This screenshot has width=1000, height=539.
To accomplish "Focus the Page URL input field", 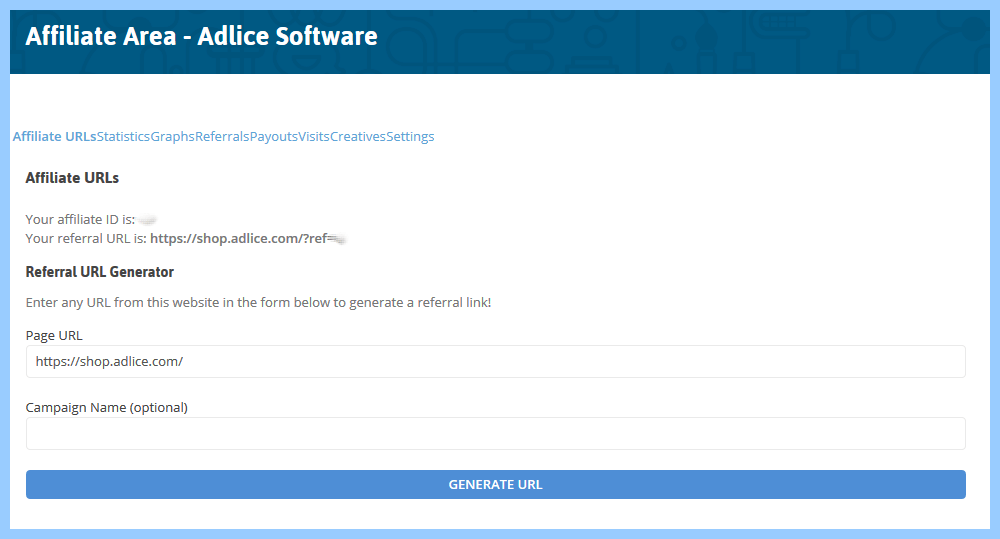I will point(495,362).
